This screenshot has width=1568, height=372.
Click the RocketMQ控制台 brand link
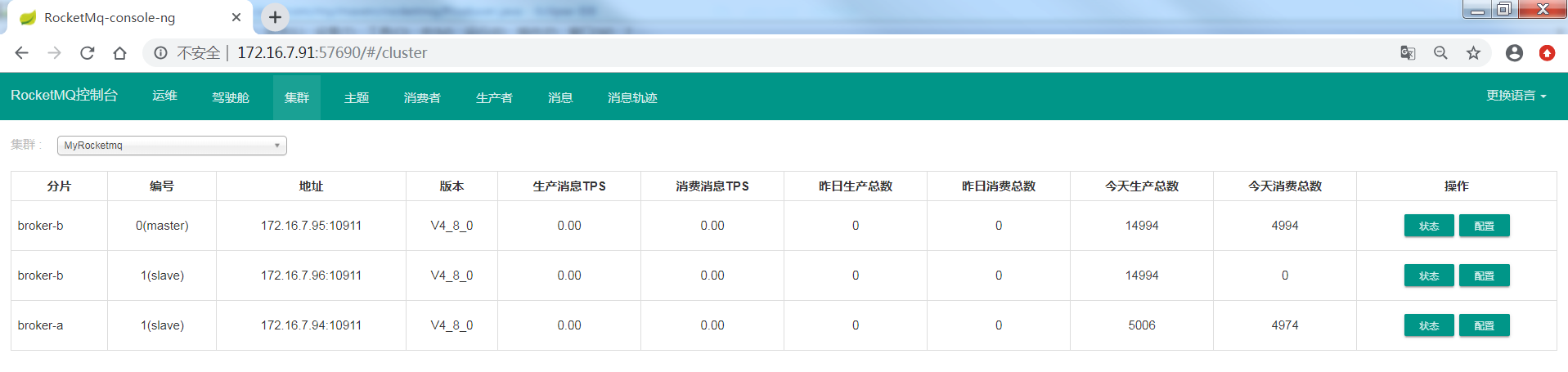64,96
